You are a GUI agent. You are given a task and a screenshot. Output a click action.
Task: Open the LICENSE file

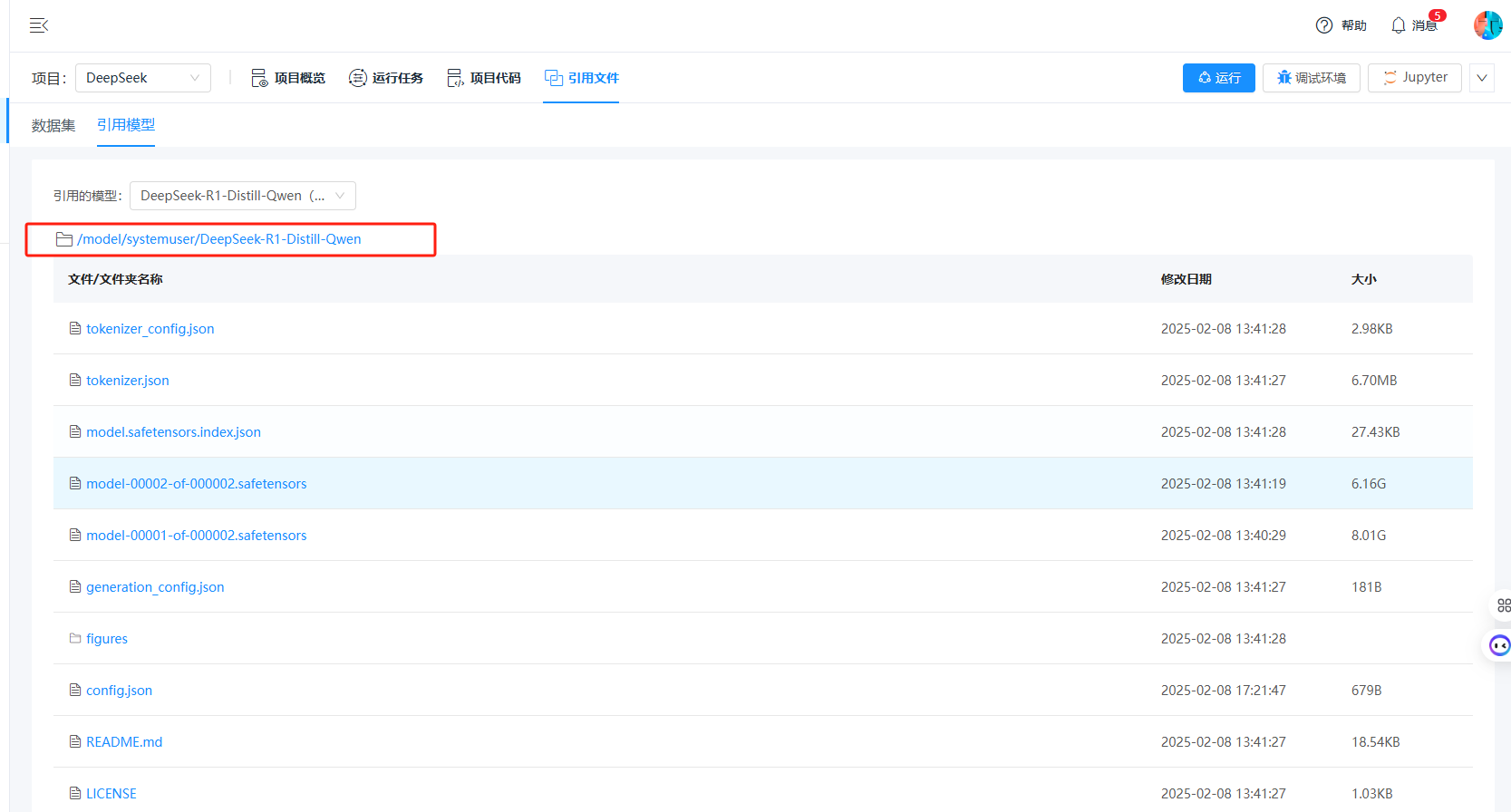[111, 794]
